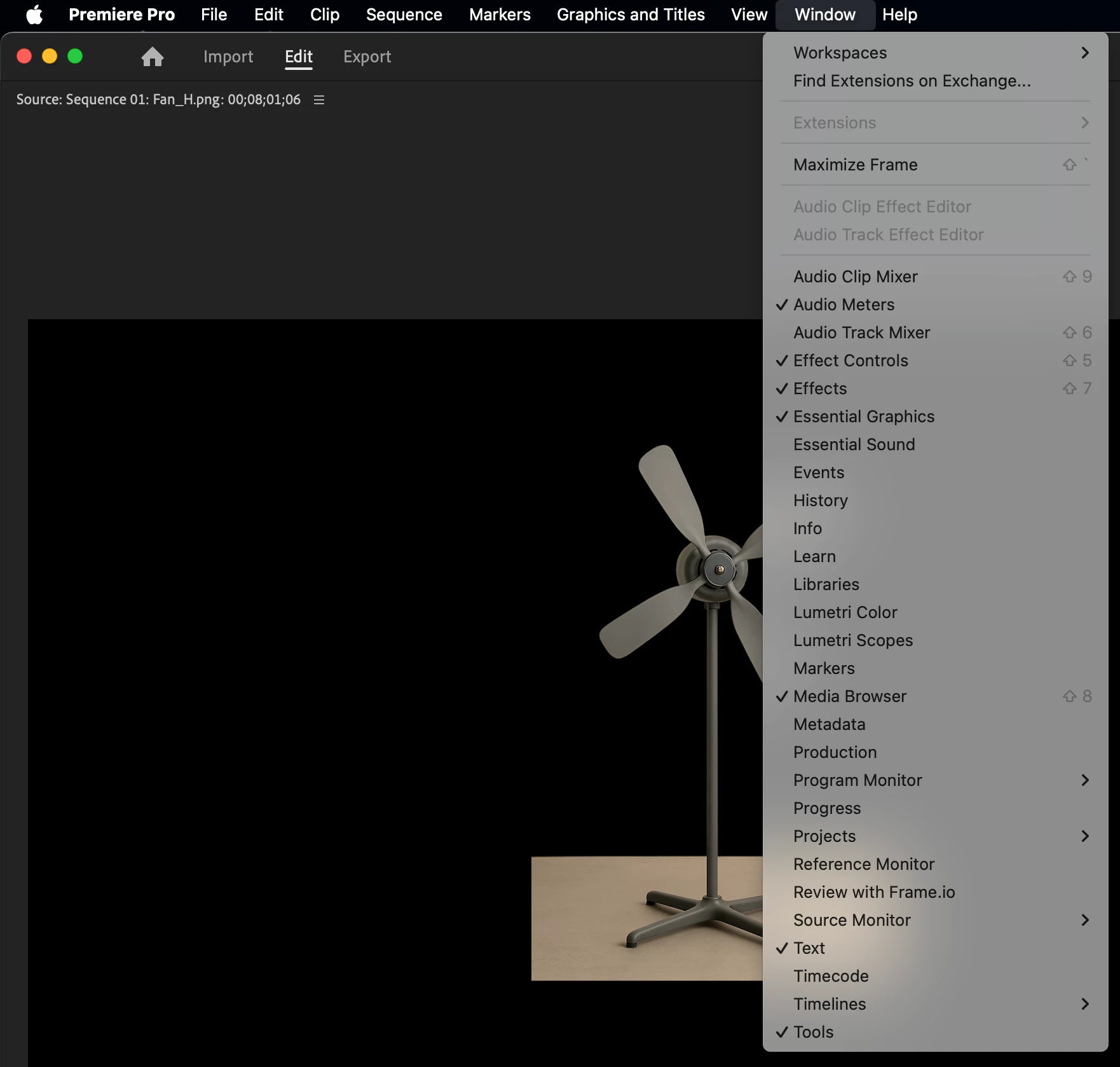Expand the Timelines submenu
Screen dimensions: 1120x1067
click(x=936, y=1004)
